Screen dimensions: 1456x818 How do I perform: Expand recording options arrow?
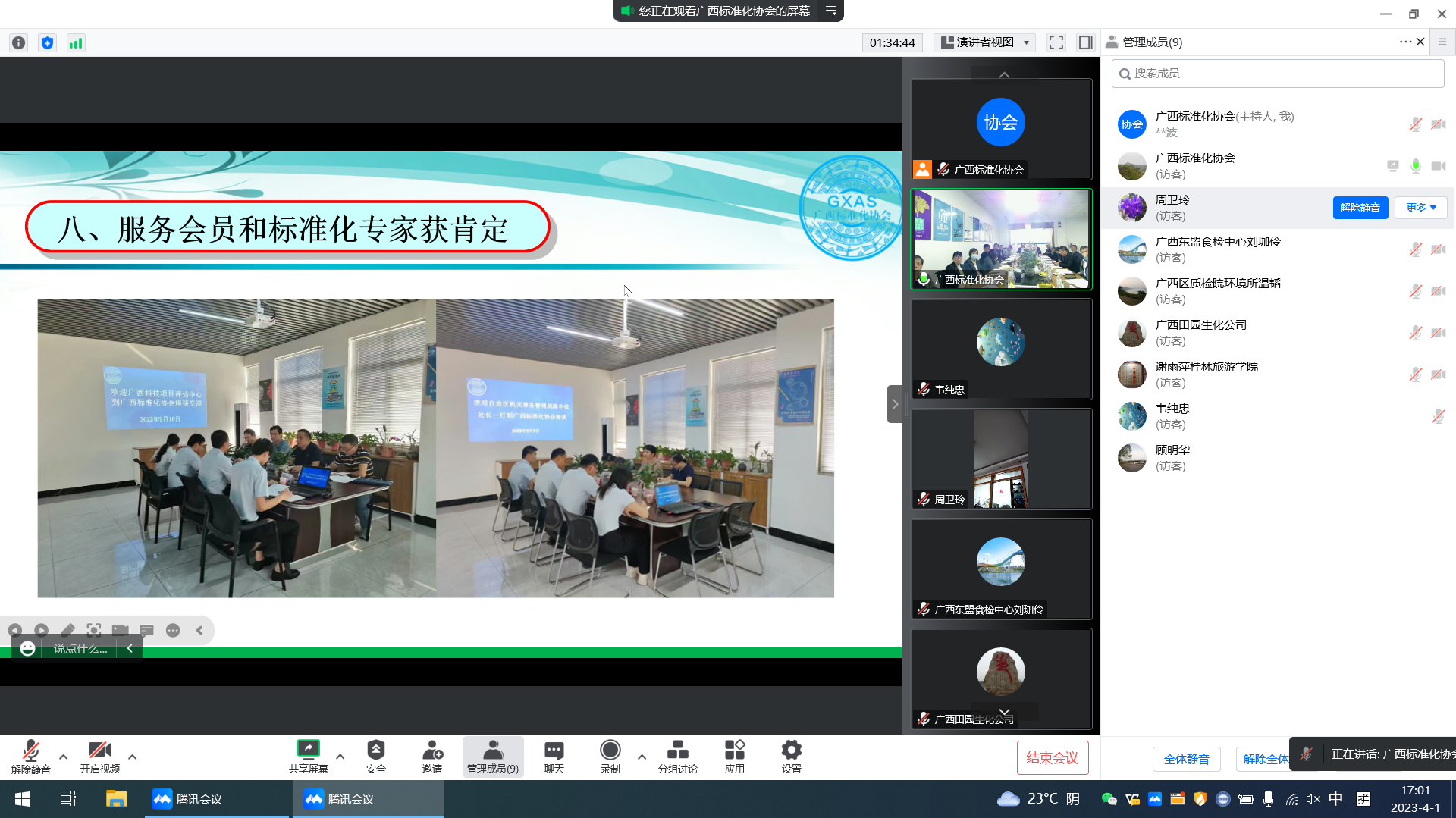[642, 757]
